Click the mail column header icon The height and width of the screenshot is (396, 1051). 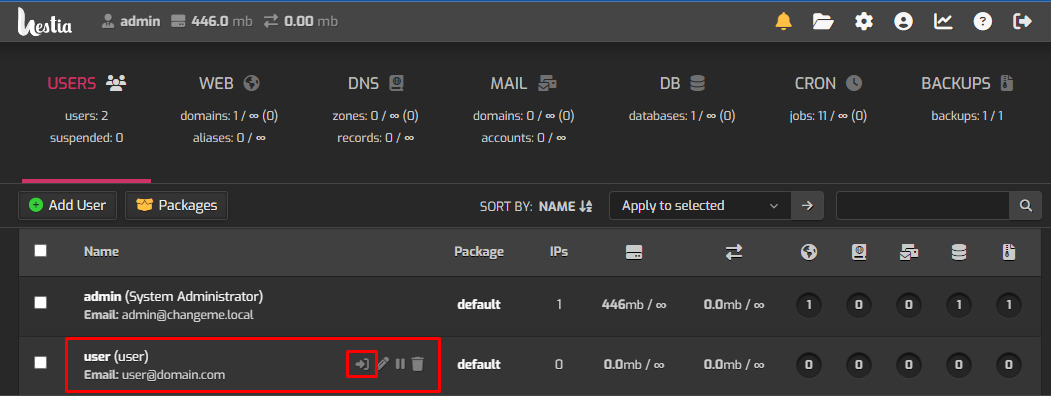tap(909, 252)
